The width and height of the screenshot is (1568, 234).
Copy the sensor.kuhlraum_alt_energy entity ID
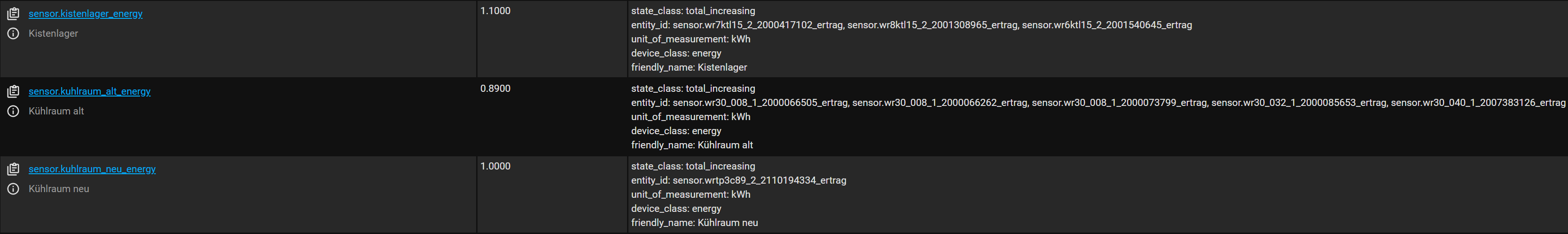pos(13,91)
